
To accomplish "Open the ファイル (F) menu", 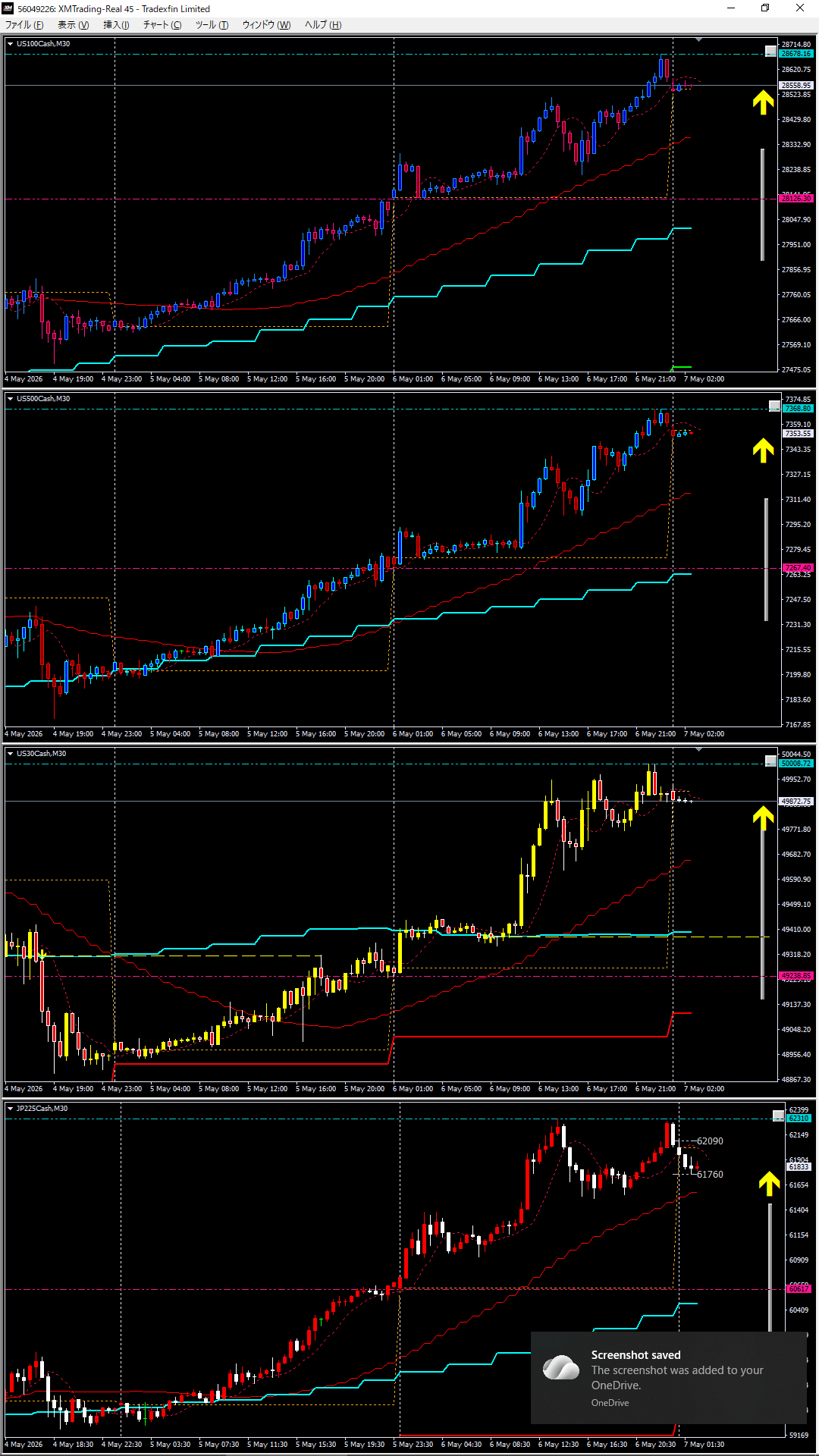I will pyautogui.click(x=24, y=25).
